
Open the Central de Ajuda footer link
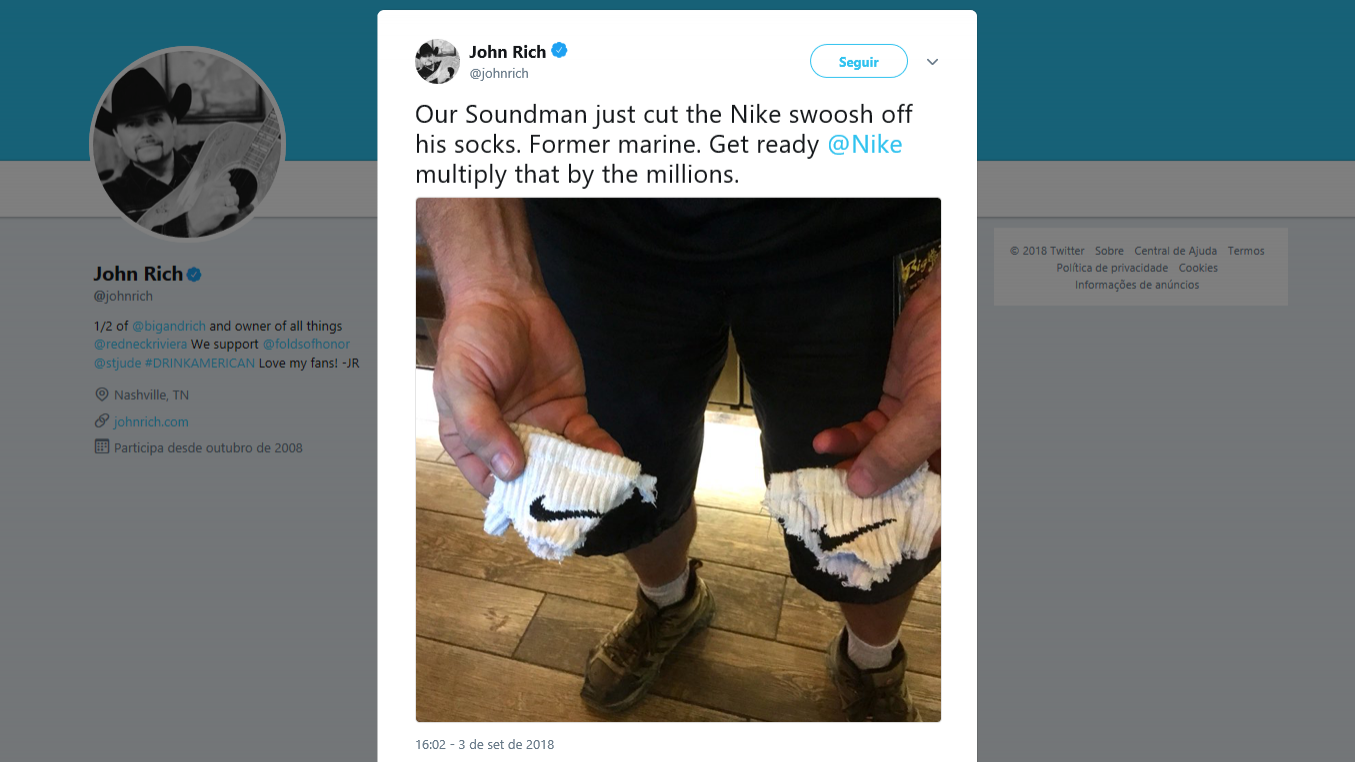(1175, 251)
